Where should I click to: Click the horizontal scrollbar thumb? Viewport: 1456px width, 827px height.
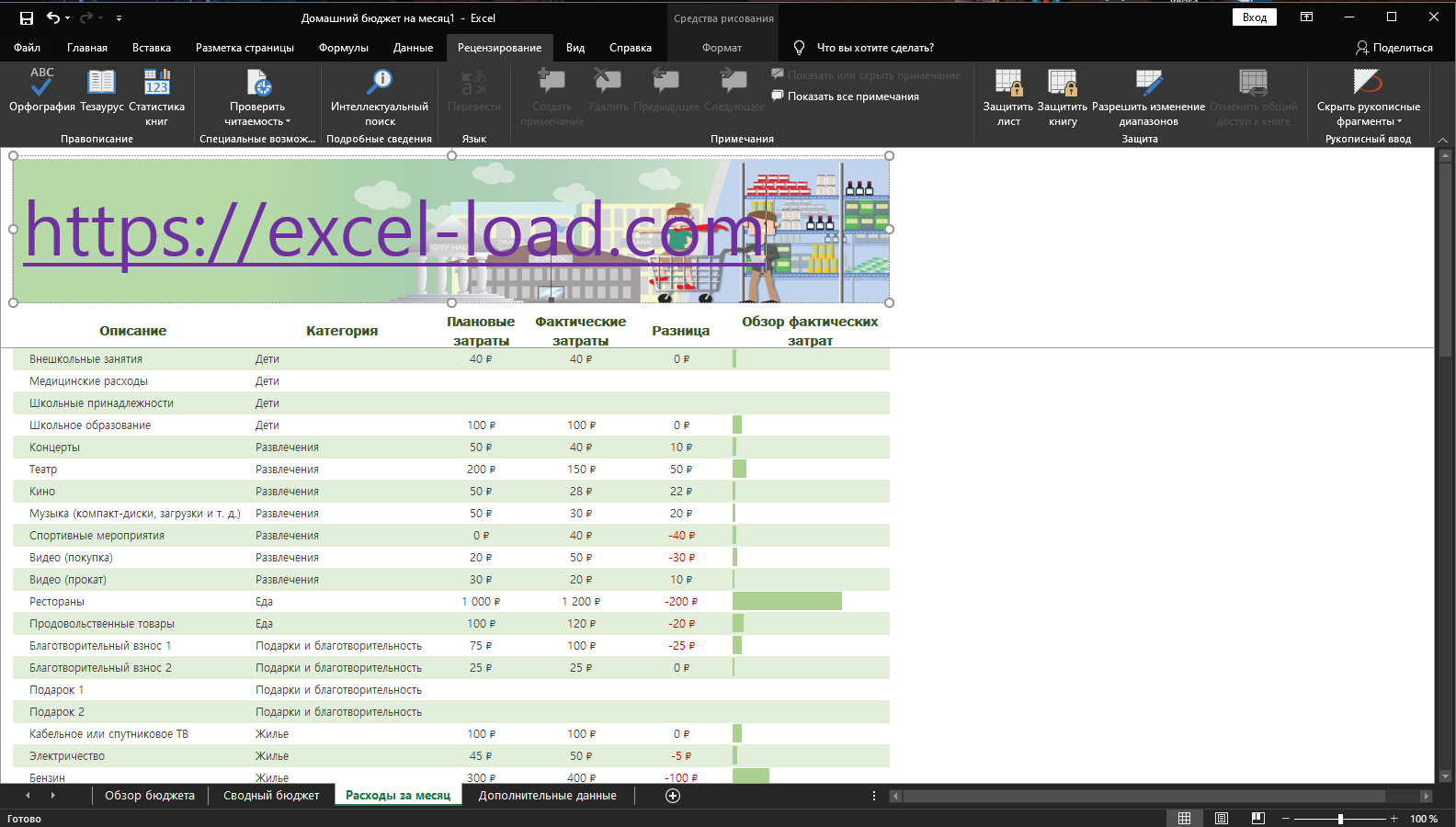(x=1143, y=796)
